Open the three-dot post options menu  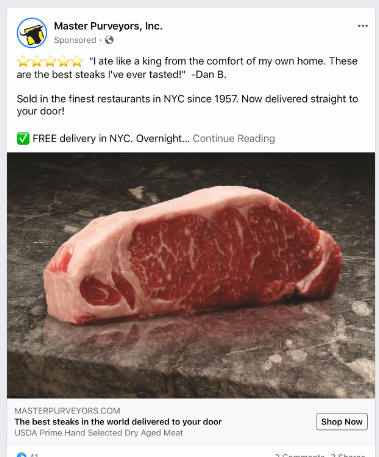coord(363,26)
